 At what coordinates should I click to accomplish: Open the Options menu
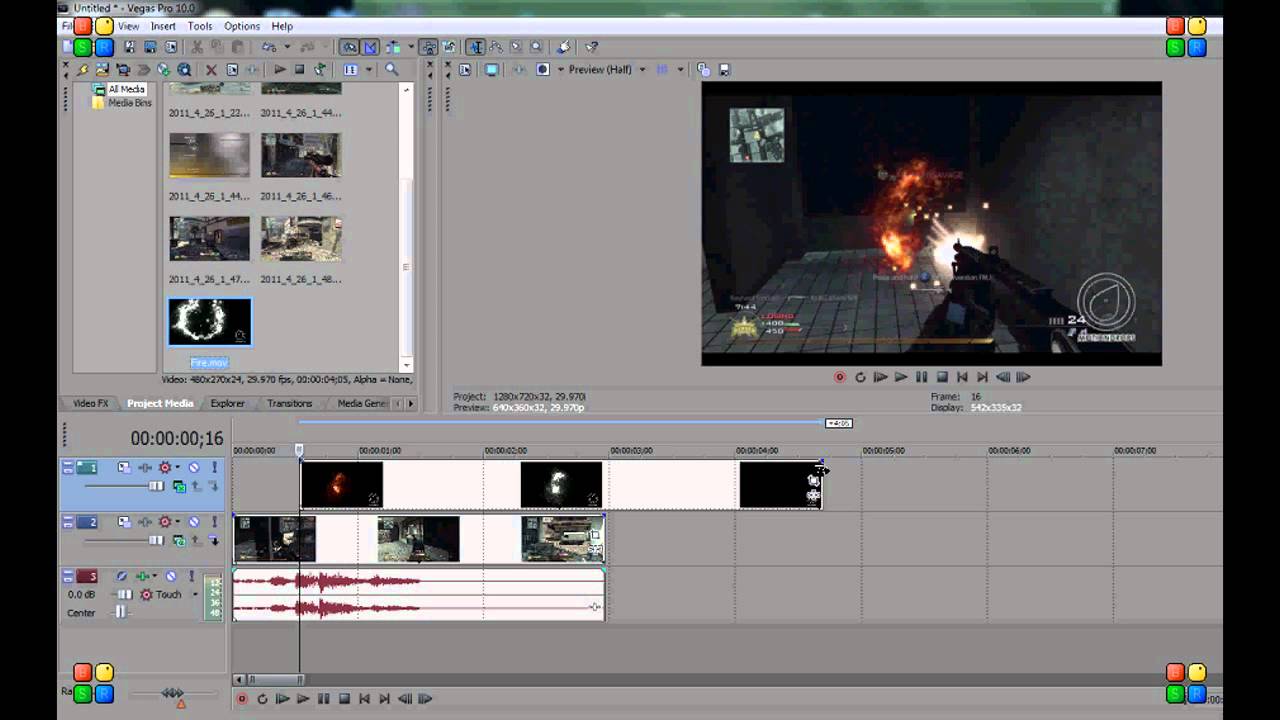(x=242, y=26)
